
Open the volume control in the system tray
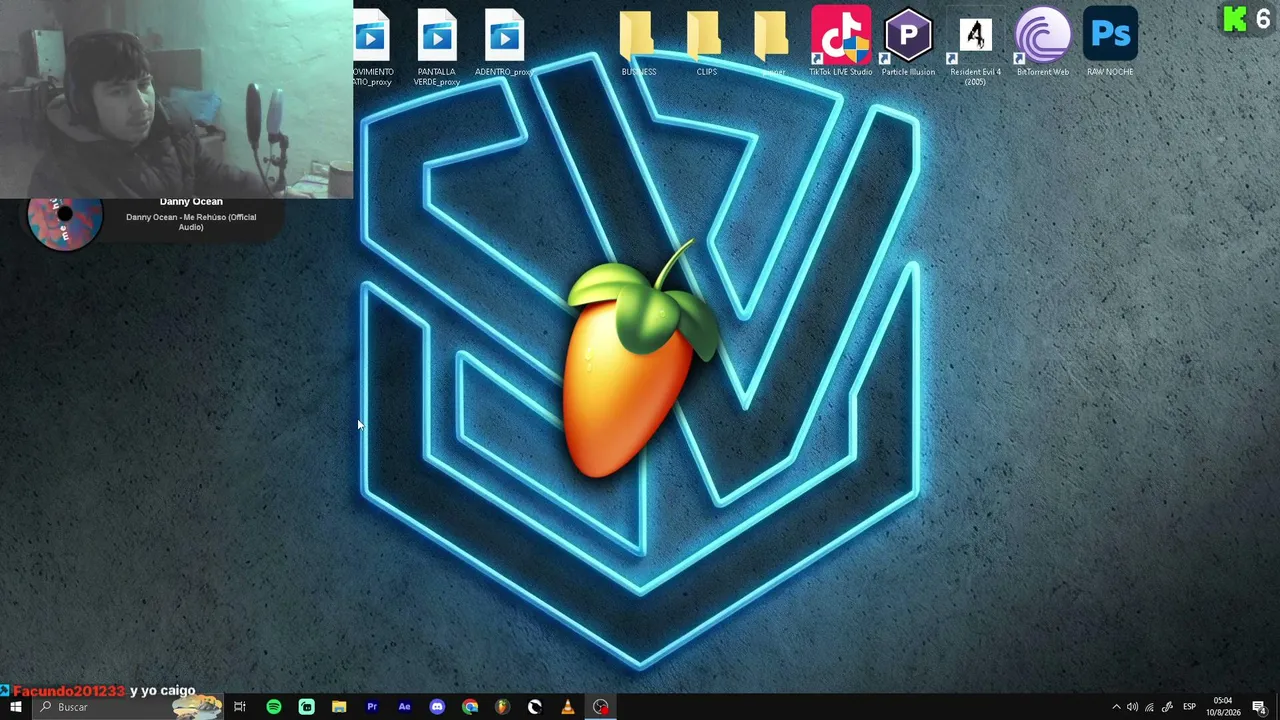coord(1132,707)
